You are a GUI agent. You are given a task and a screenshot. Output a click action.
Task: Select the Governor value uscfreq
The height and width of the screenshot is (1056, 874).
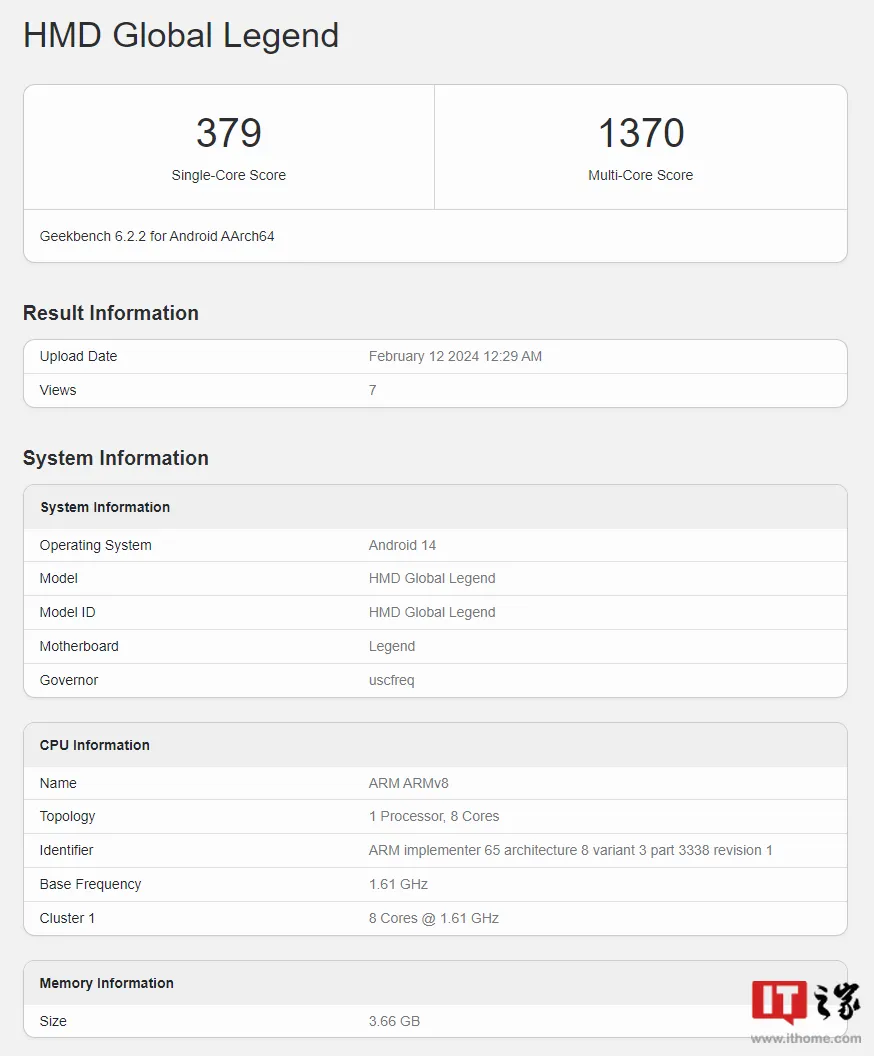pyautogui.click(x=391, y=680)
